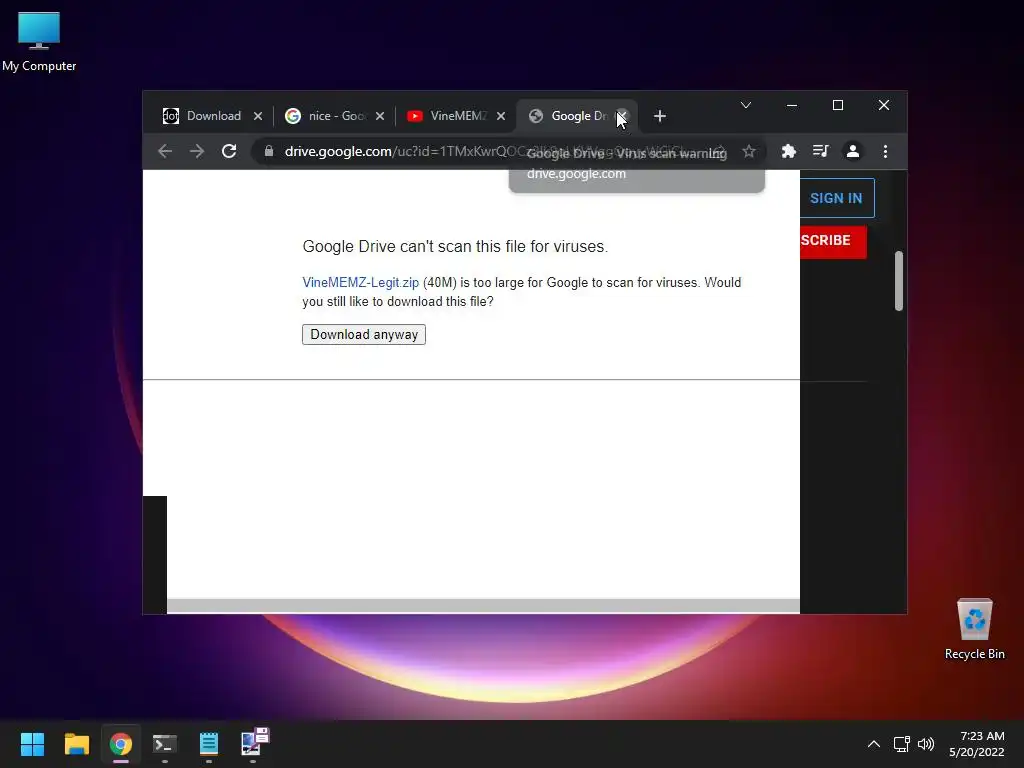Close the VineMEMZ tab
1024x768 pixels.
click(x=501, y=116)
